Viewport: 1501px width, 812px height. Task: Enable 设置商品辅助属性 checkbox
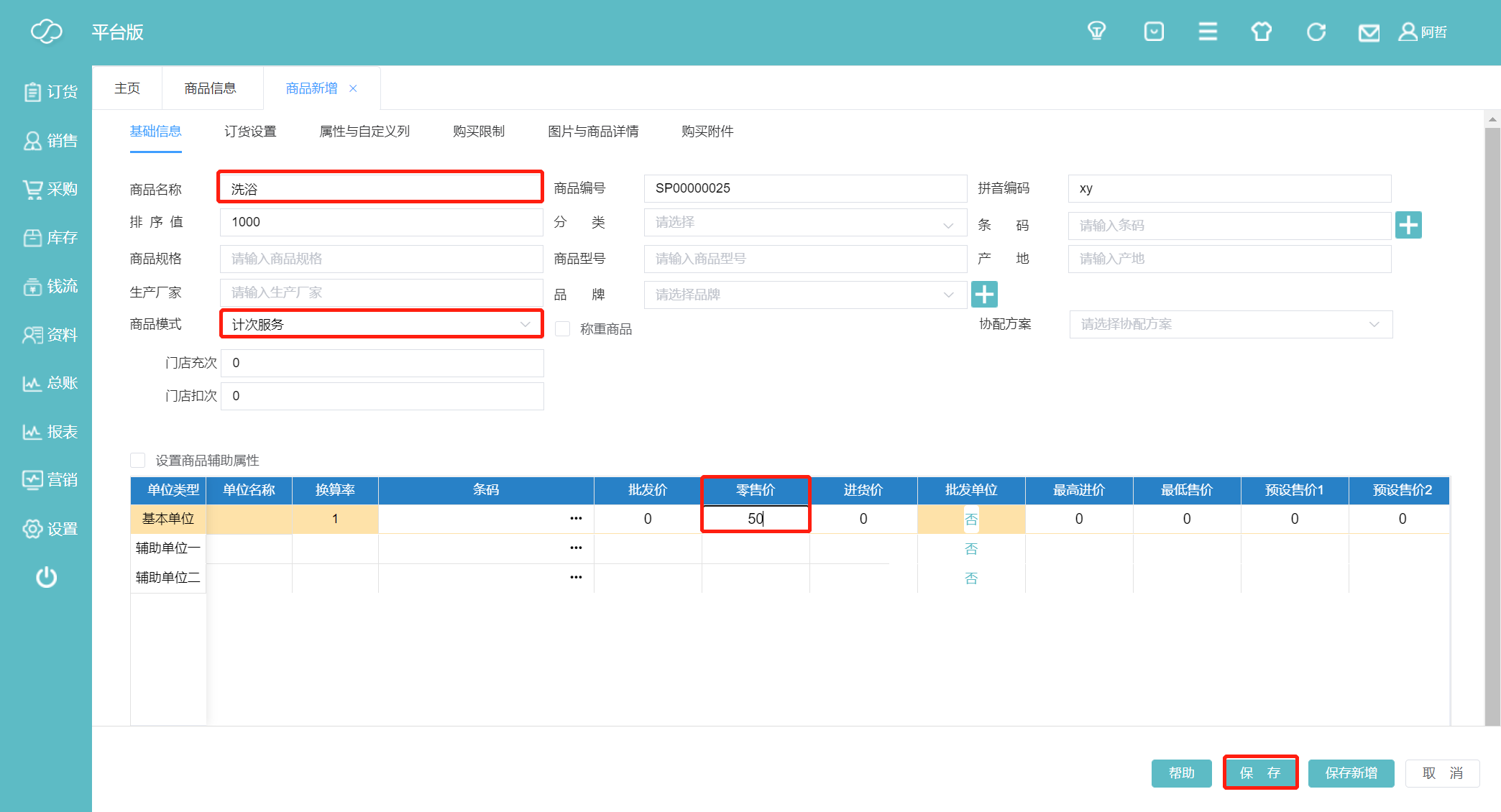point(138,460)
